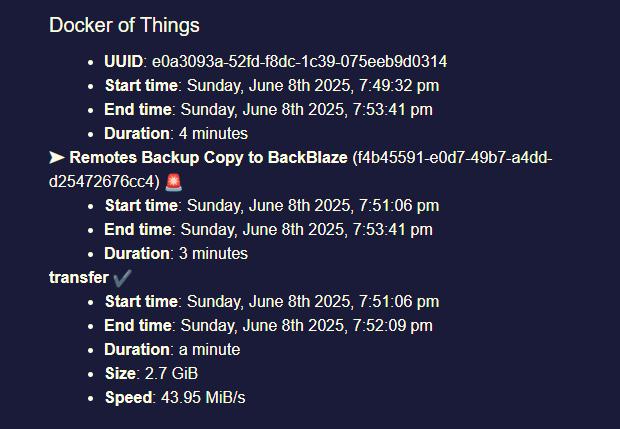This screenshot has width=620, height=429.
Task: Click the arrow icon before Remotes Backup
Action: click(x=57, y=157)
